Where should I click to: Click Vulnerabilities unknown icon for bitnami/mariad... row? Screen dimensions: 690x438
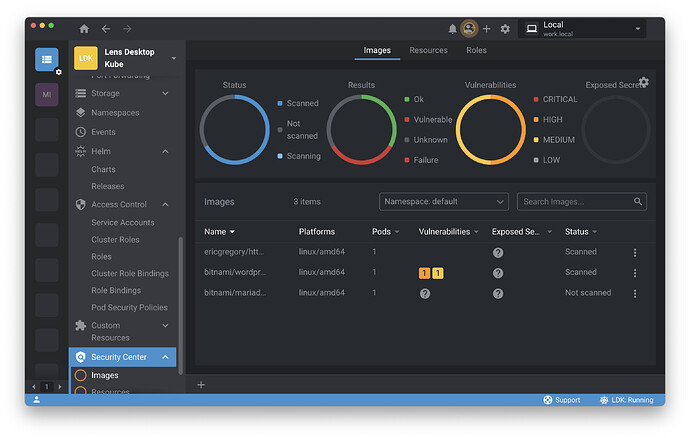point(425,293)
